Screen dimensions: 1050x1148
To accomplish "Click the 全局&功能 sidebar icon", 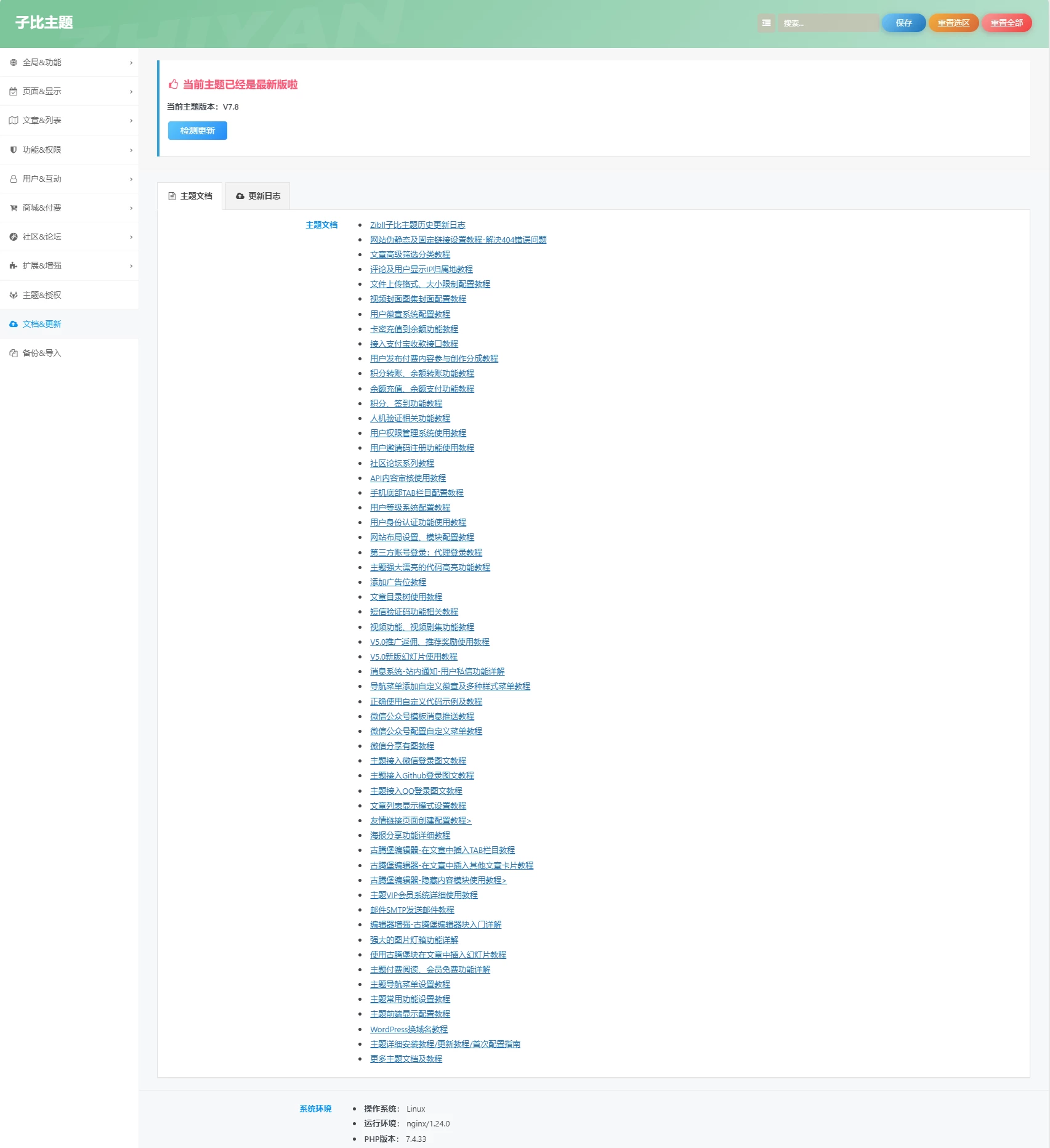I will (x=14, y=62).
